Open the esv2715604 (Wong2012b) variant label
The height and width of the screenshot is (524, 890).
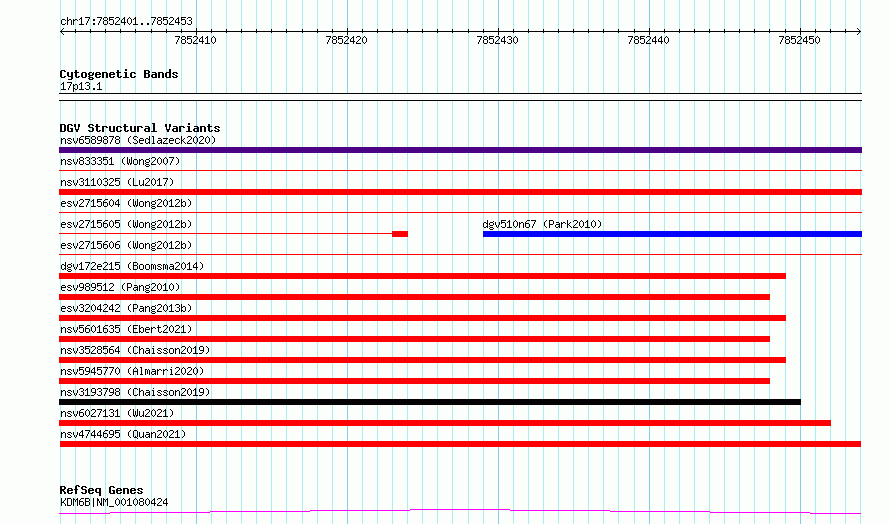[126, 203]
